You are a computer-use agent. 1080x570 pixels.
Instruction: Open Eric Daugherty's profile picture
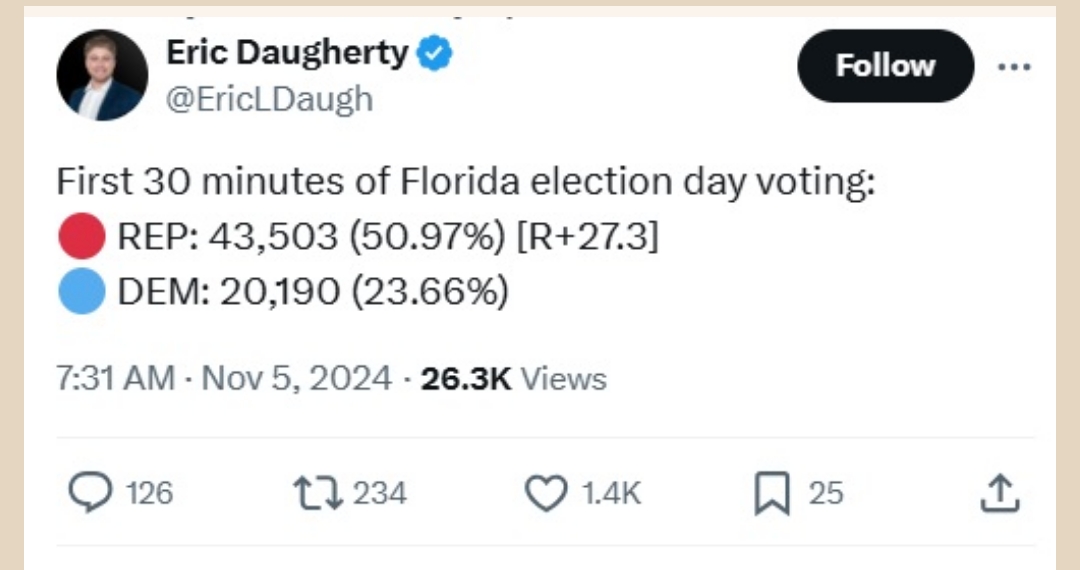click(x=103, y=76)
